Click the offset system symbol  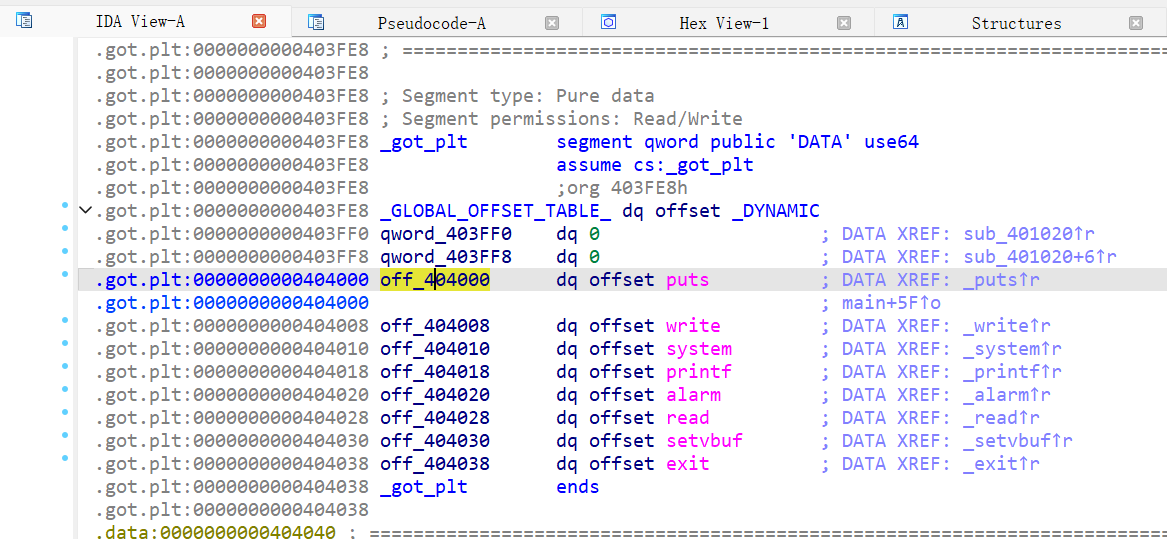(x=699, y=349)
